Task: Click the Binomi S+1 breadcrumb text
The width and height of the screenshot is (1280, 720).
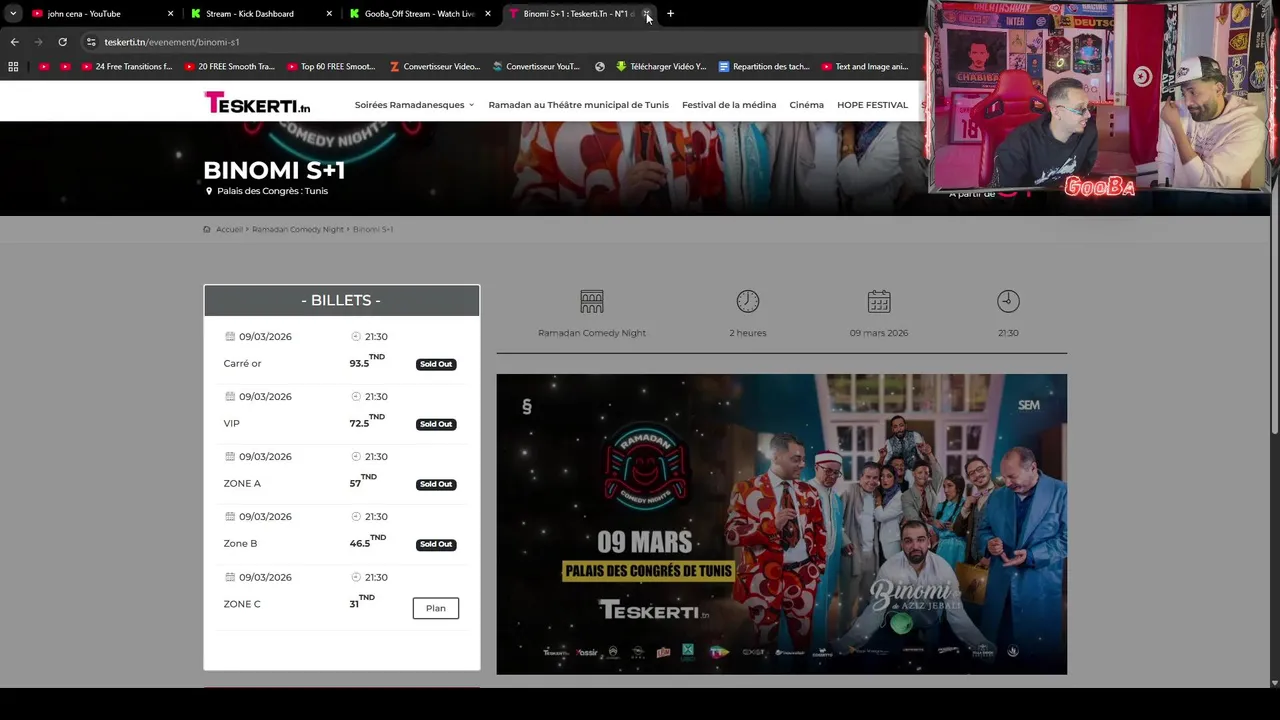Action: point(373,229)
